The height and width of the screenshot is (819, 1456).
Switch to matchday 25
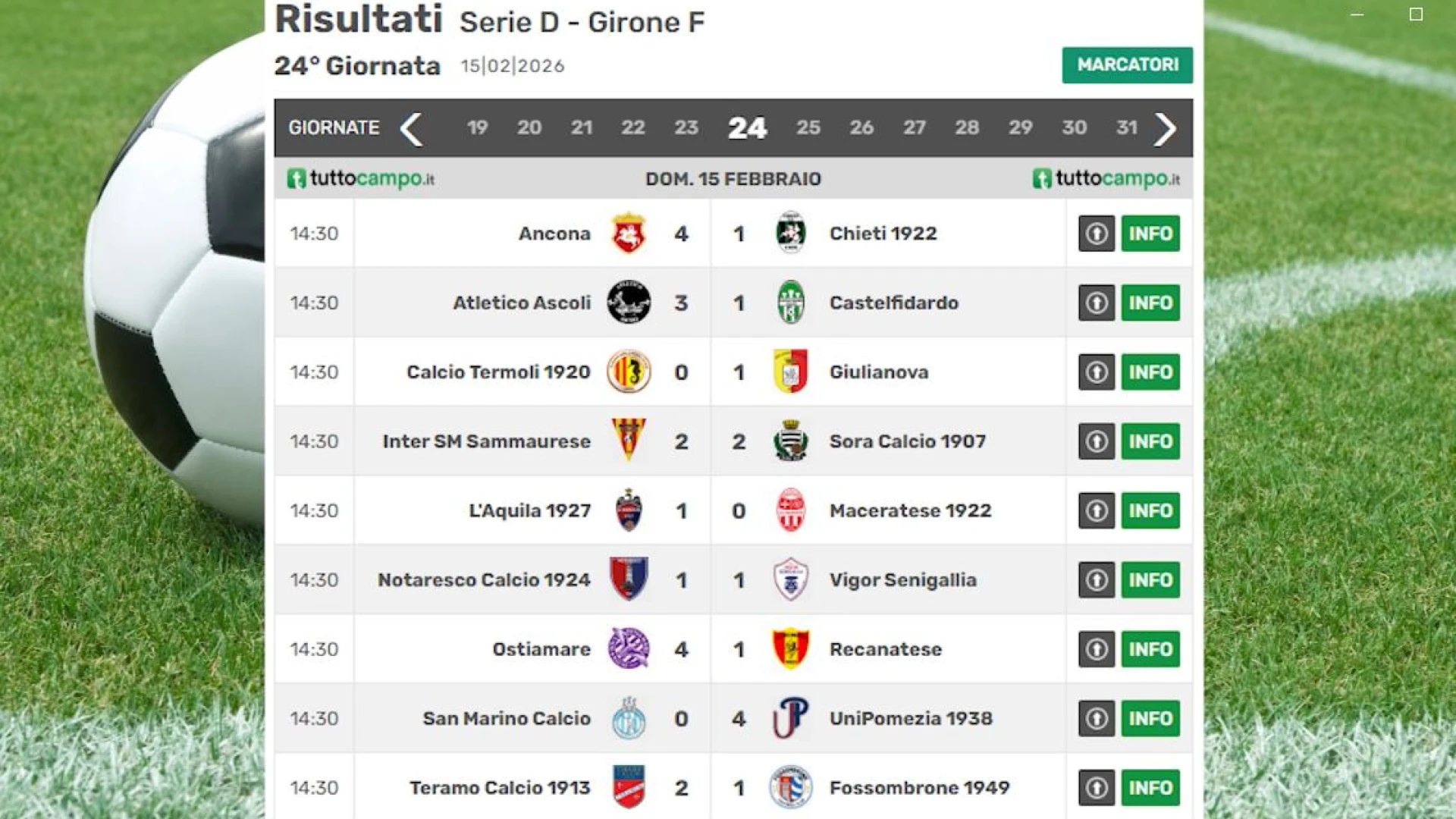pos(809,128)
